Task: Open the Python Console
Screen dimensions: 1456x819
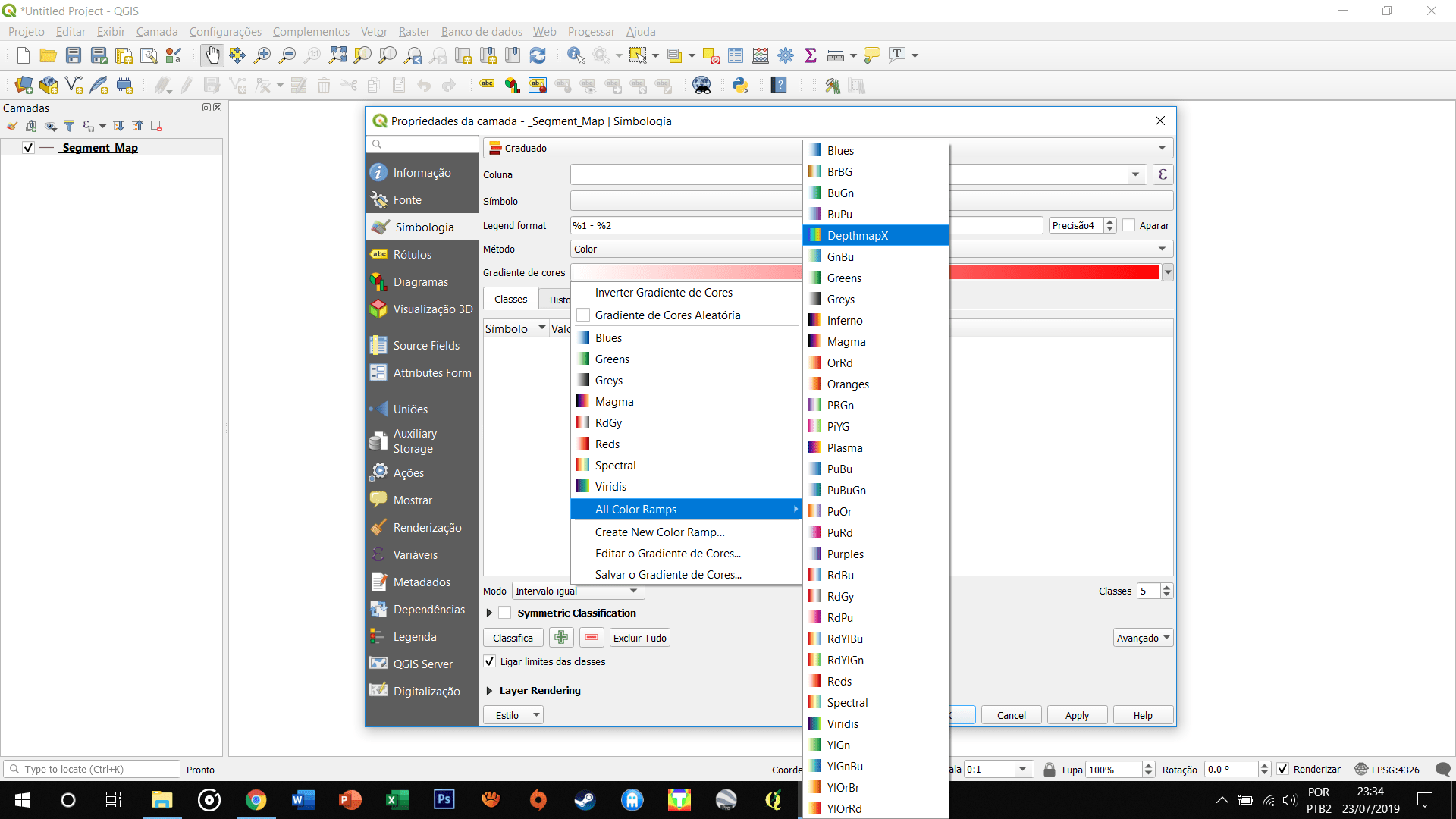Action: (741, 85)
